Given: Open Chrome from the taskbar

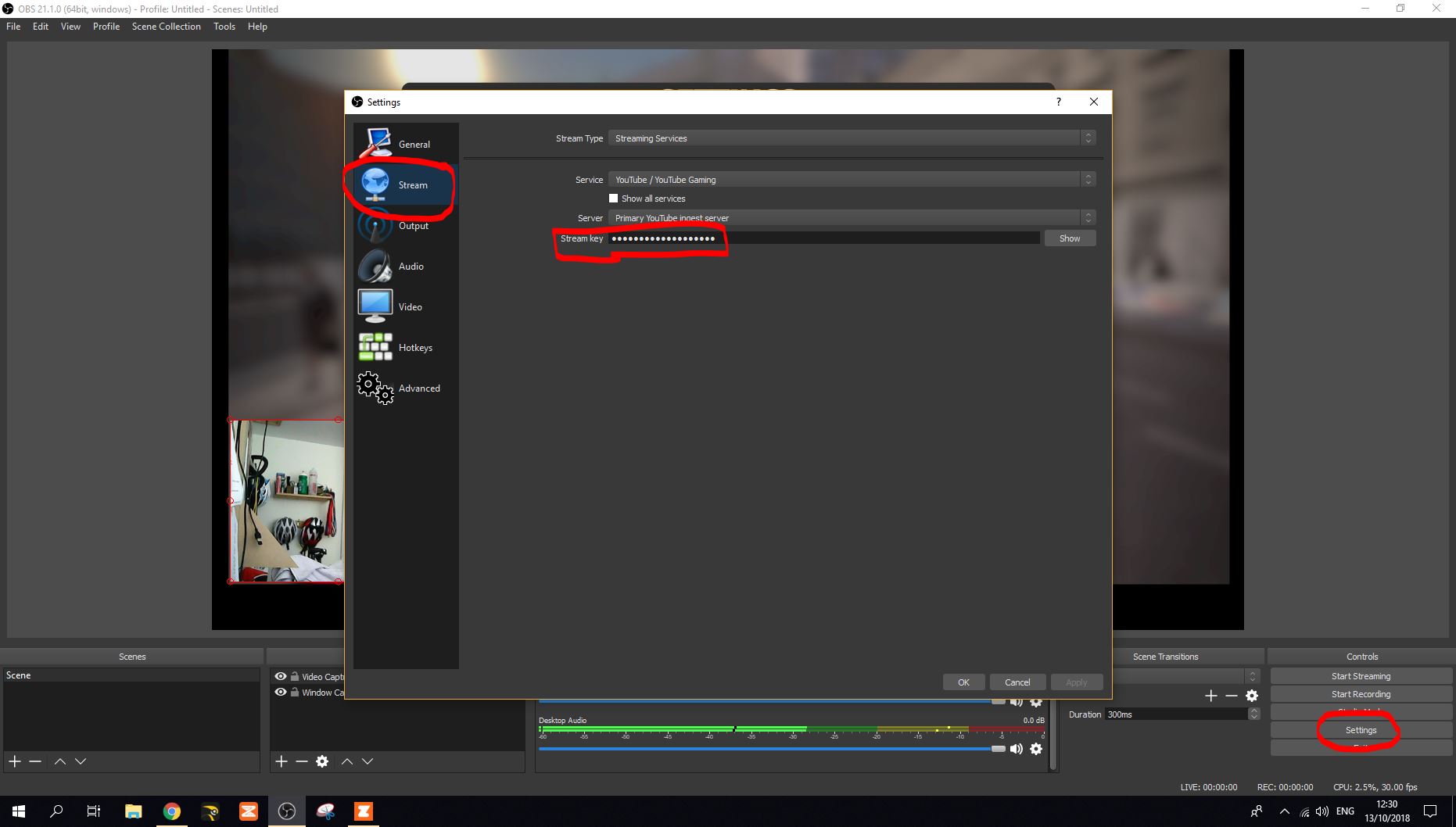Looking at the screenshot, I should click(x=172, y=811).
